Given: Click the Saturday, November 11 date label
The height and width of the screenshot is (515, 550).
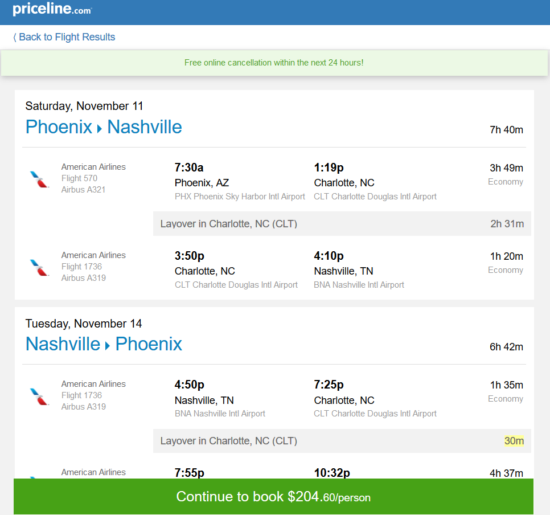Looking at the screenshot, I should click(x=84, y=106).
